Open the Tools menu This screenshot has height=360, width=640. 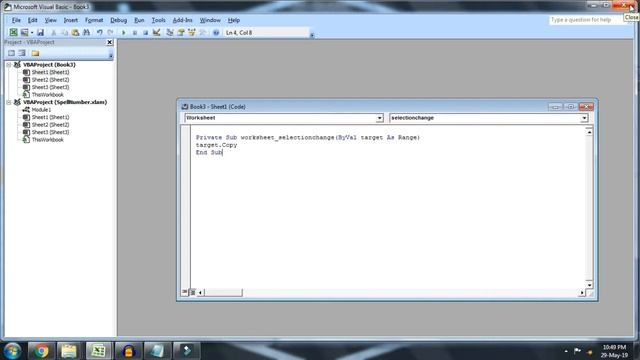click(x=158, y=20)
